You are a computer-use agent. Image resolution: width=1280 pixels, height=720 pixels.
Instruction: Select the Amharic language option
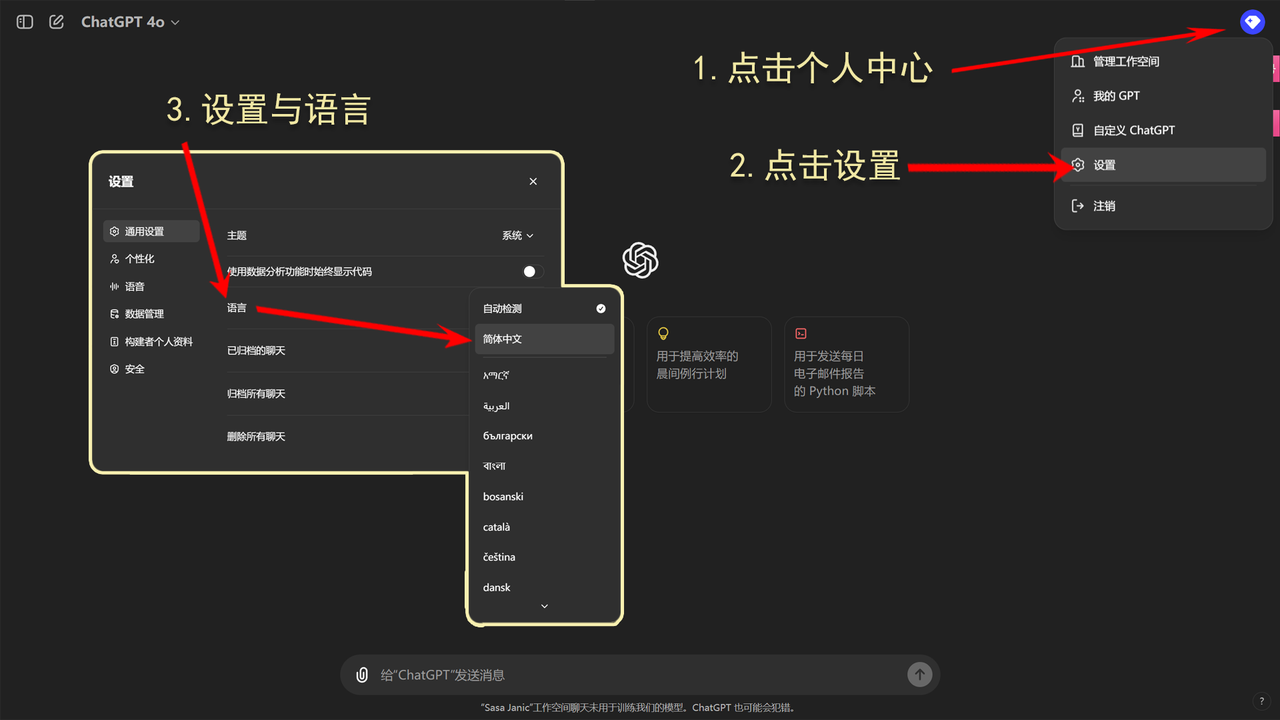pos(545,376)
